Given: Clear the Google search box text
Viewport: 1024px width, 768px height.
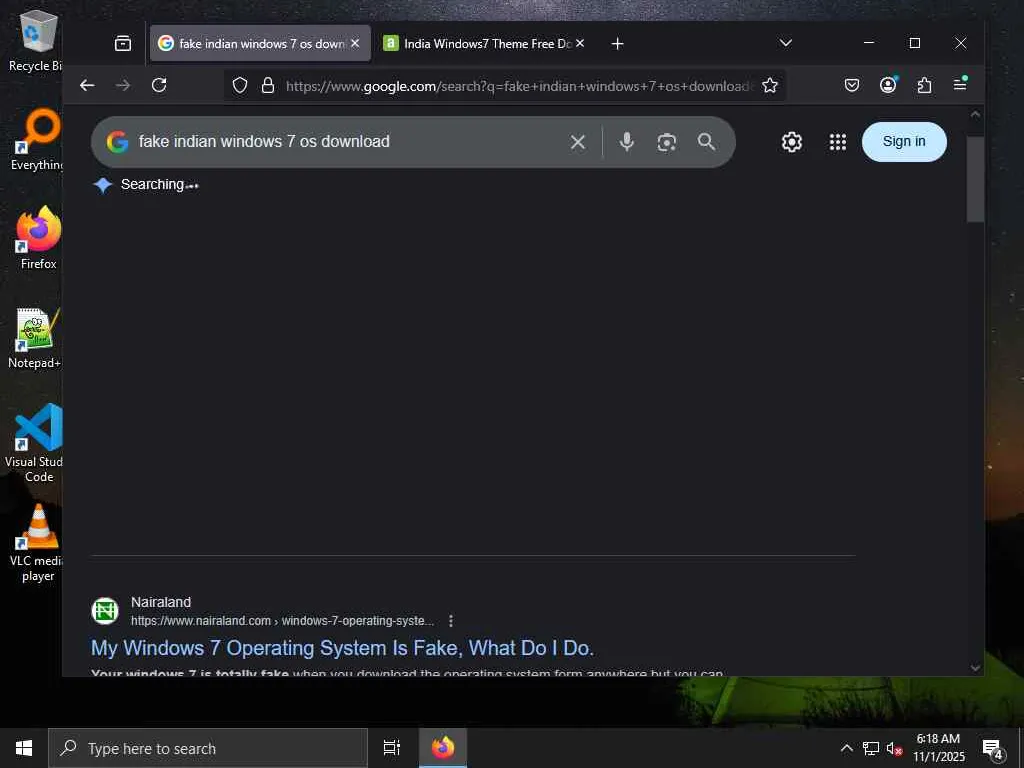Looking at the screenshot, I should click(577, 142).
